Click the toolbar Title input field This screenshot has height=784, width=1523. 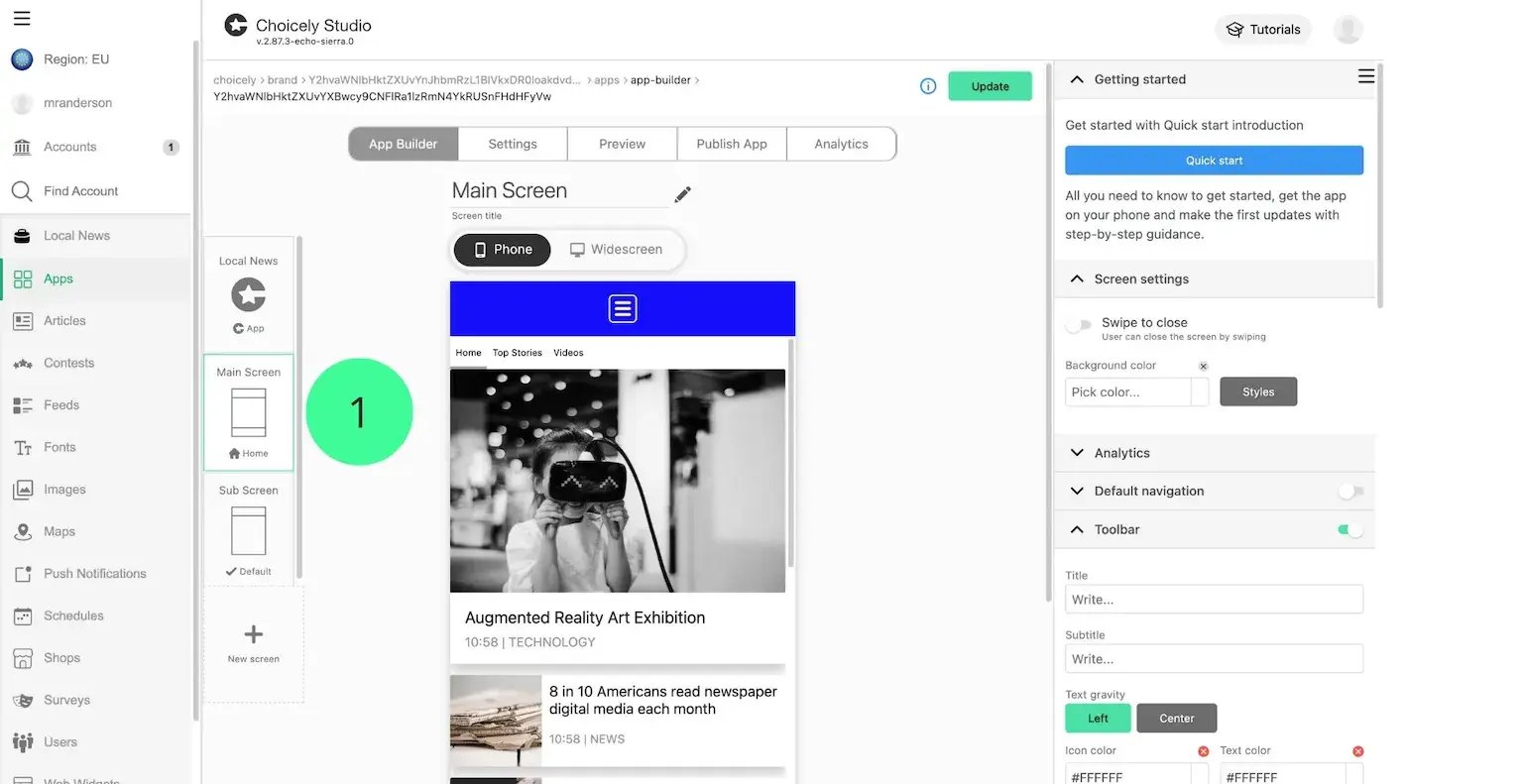[1214, 600]
